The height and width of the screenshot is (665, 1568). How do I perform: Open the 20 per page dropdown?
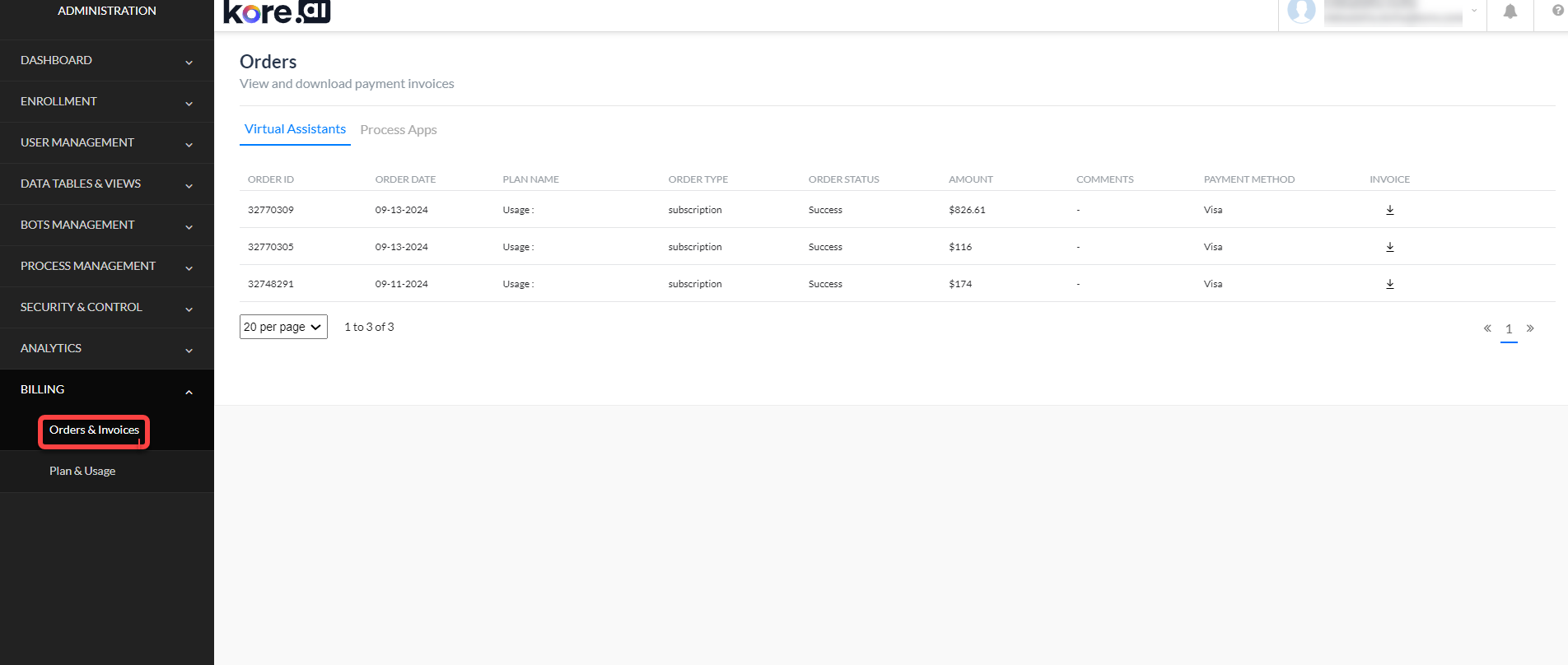coord(283,327)
